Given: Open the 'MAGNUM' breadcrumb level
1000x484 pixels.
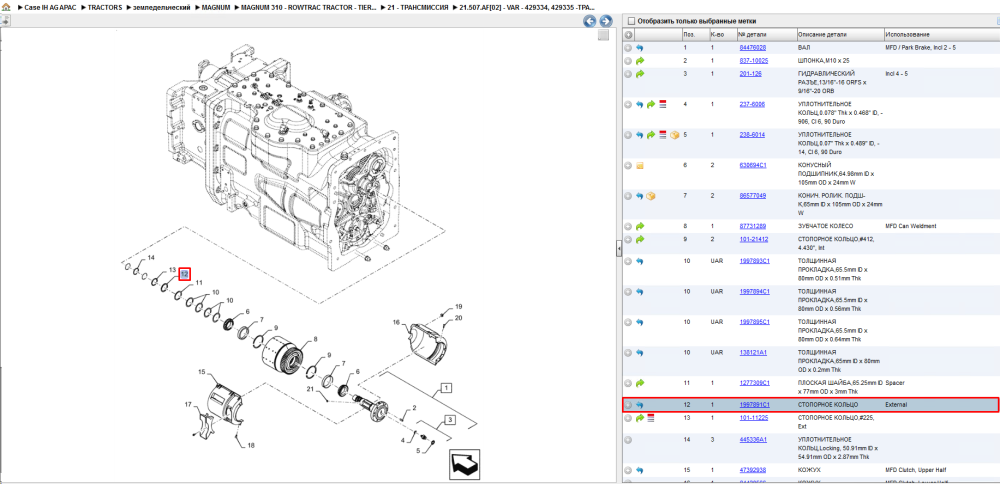Looking at the screenshot, I should 216,8.
